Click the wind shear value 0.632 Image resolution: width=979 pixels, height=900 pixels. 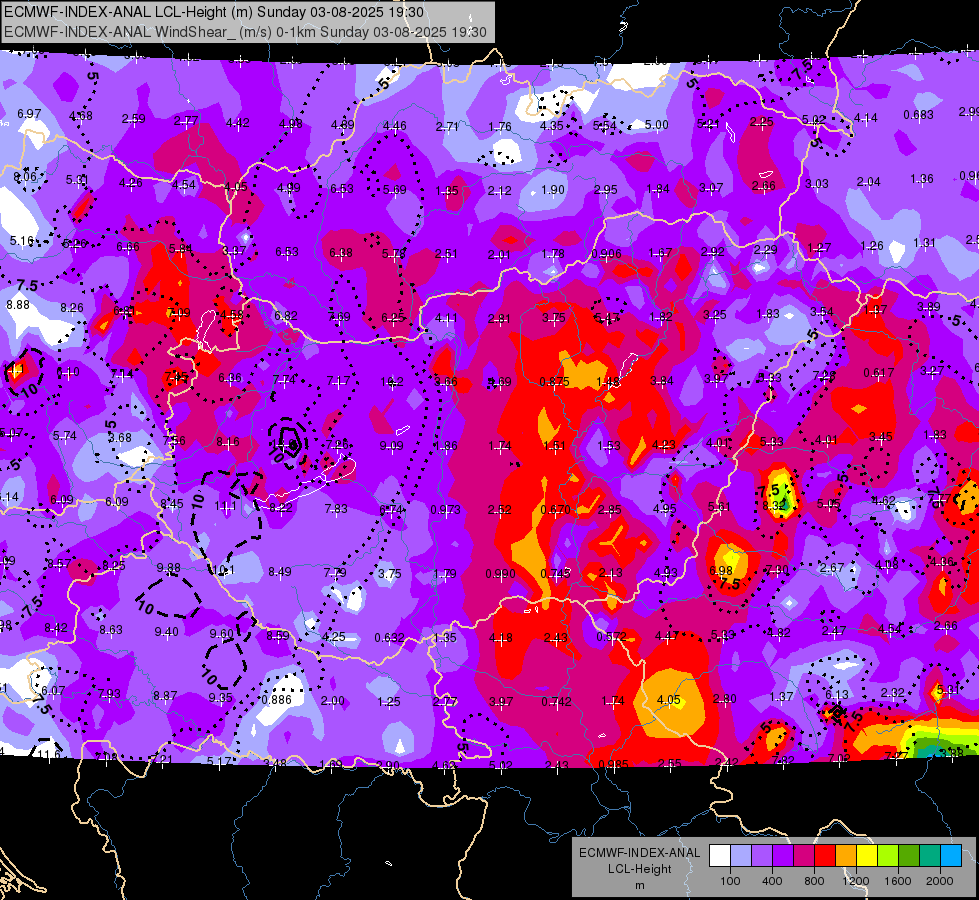pos(390,638)
